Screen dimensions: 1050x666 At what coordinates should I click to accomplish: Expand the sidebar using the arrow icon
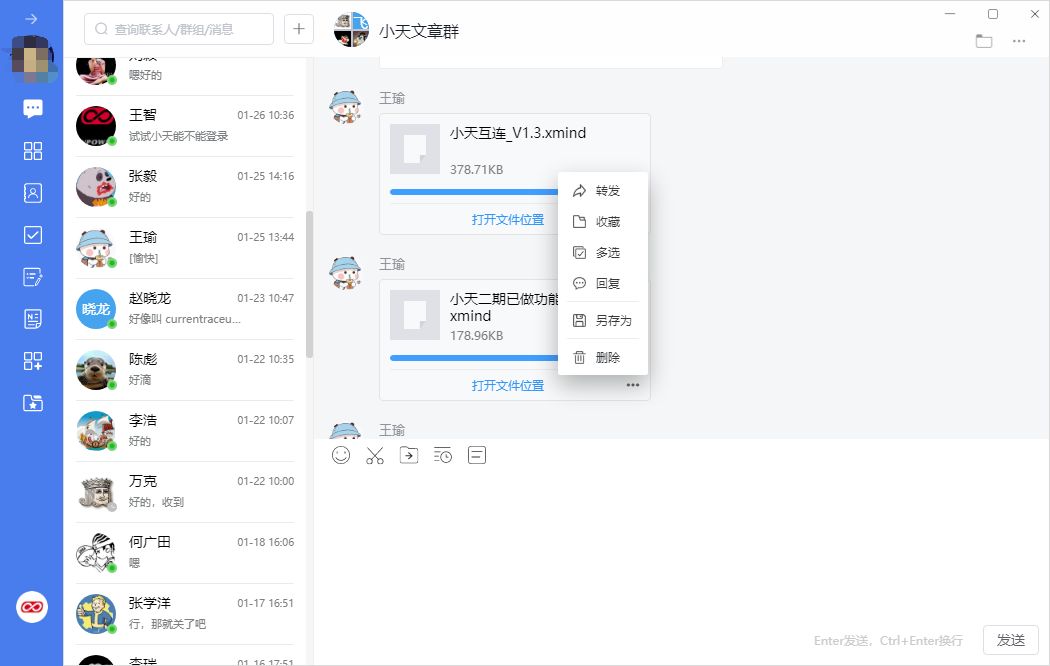click(x=32, y=19)
